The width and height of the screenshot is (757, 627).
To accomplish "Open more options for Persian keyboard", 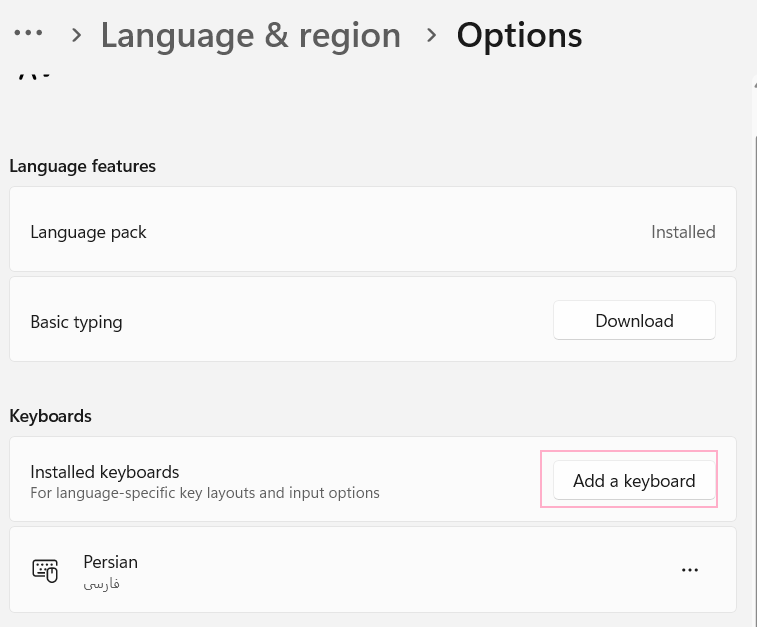I will 690,570.
